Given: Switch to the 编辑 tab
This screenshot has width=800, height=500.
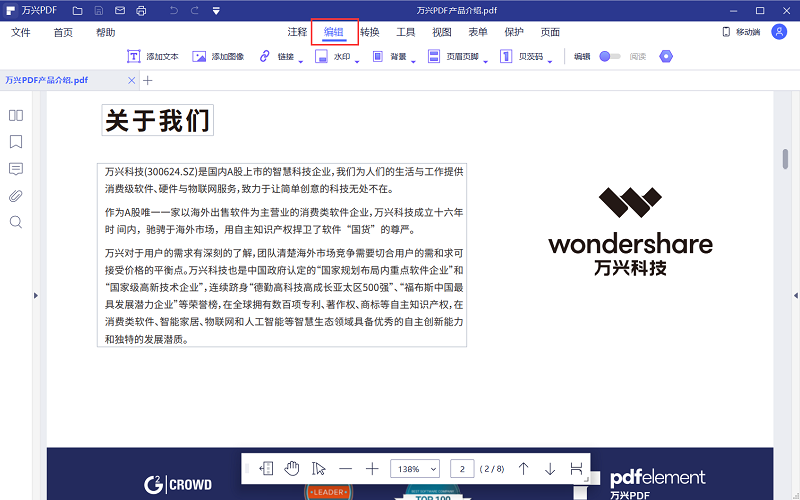Looking at the screenshot, I should tap(334, 32).
